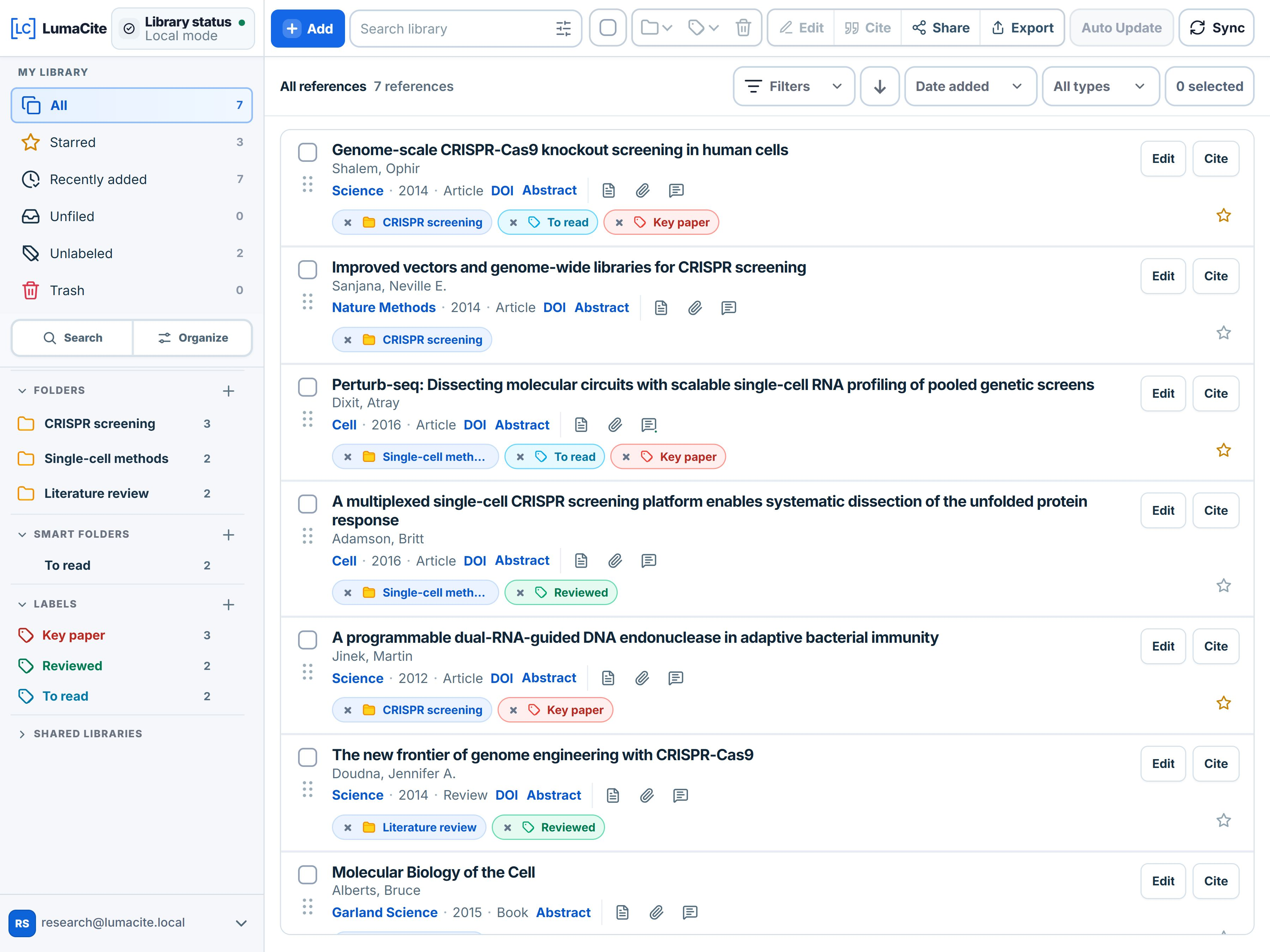Open document icon for Doudna review reference
This screenshot has width=1270, height=952.
pyautogui.click(x=613, y=795)
